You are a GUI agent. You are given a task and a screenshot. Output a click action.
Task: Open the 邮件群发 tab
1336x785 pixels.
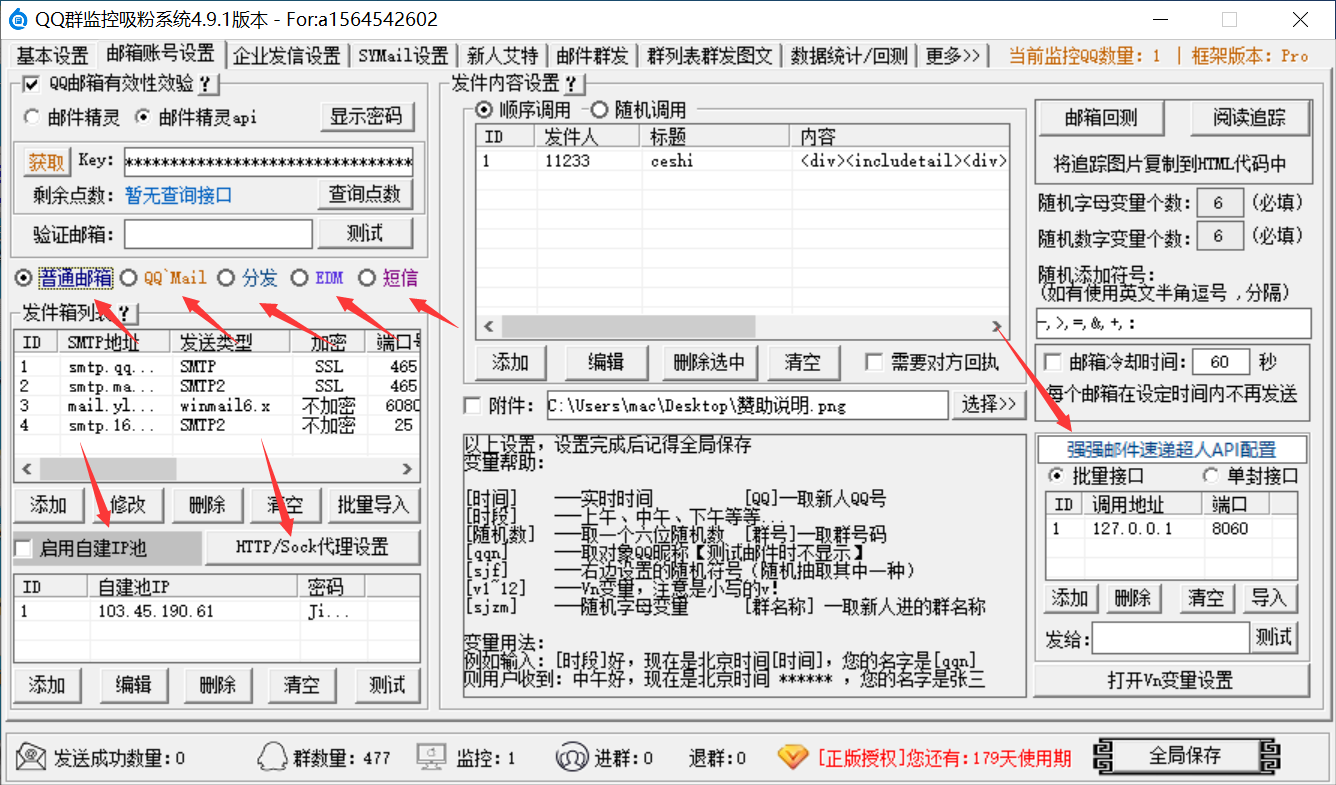pos(593,56)
